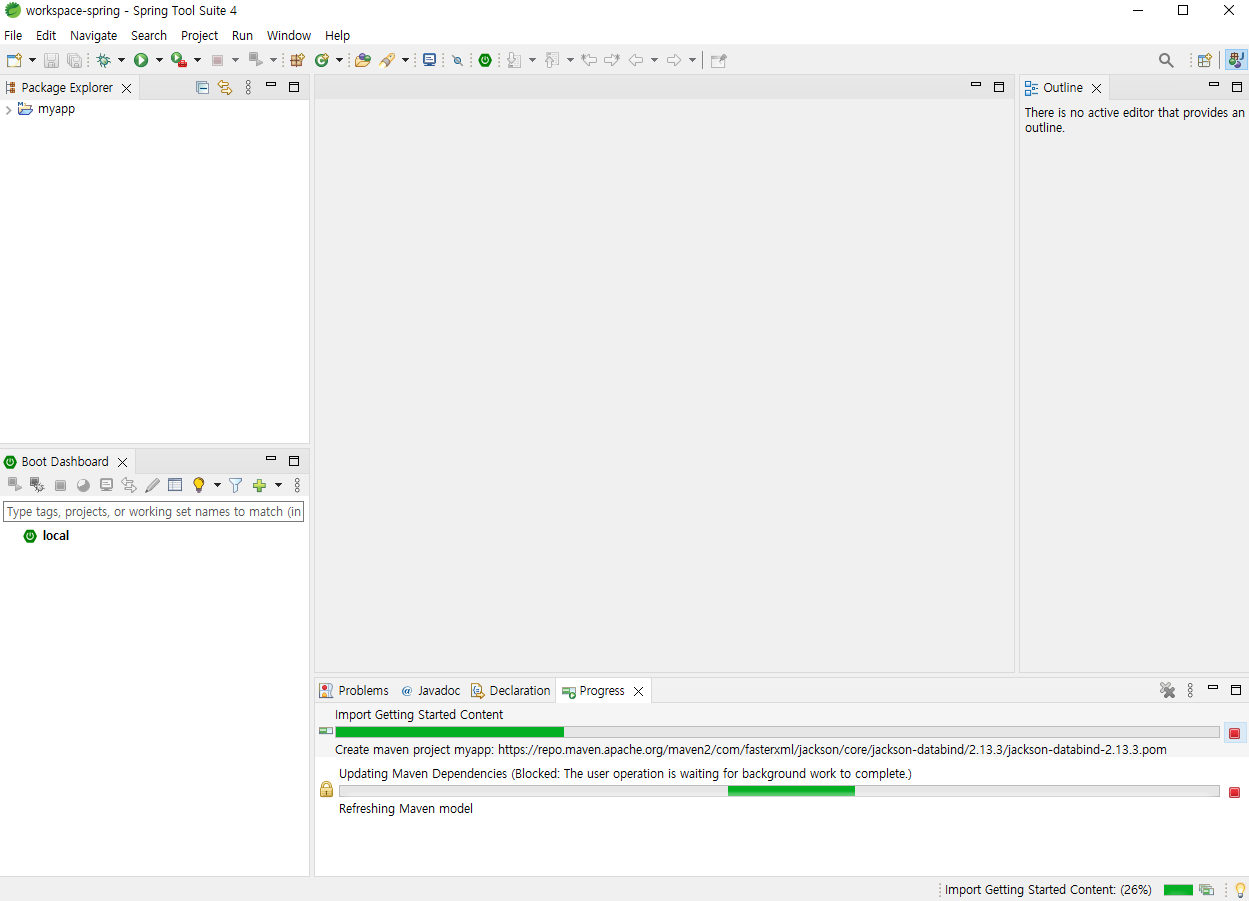
Task: Click the 'Refreshing Maven model' text
Action: tap(406, 809)
